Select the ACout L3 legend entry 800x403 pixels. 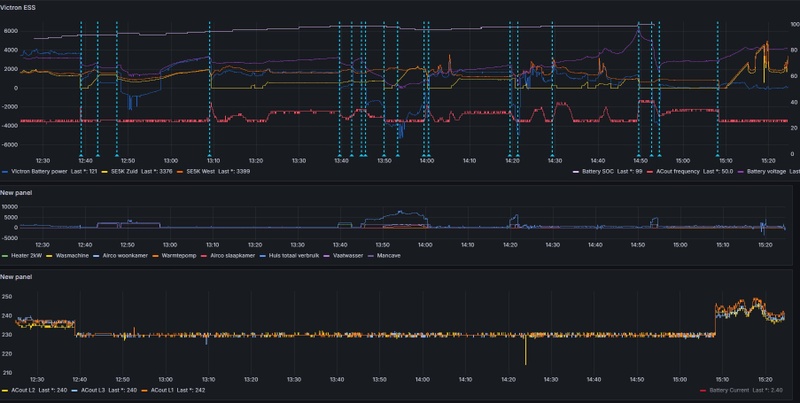click(x=91, y=390)
